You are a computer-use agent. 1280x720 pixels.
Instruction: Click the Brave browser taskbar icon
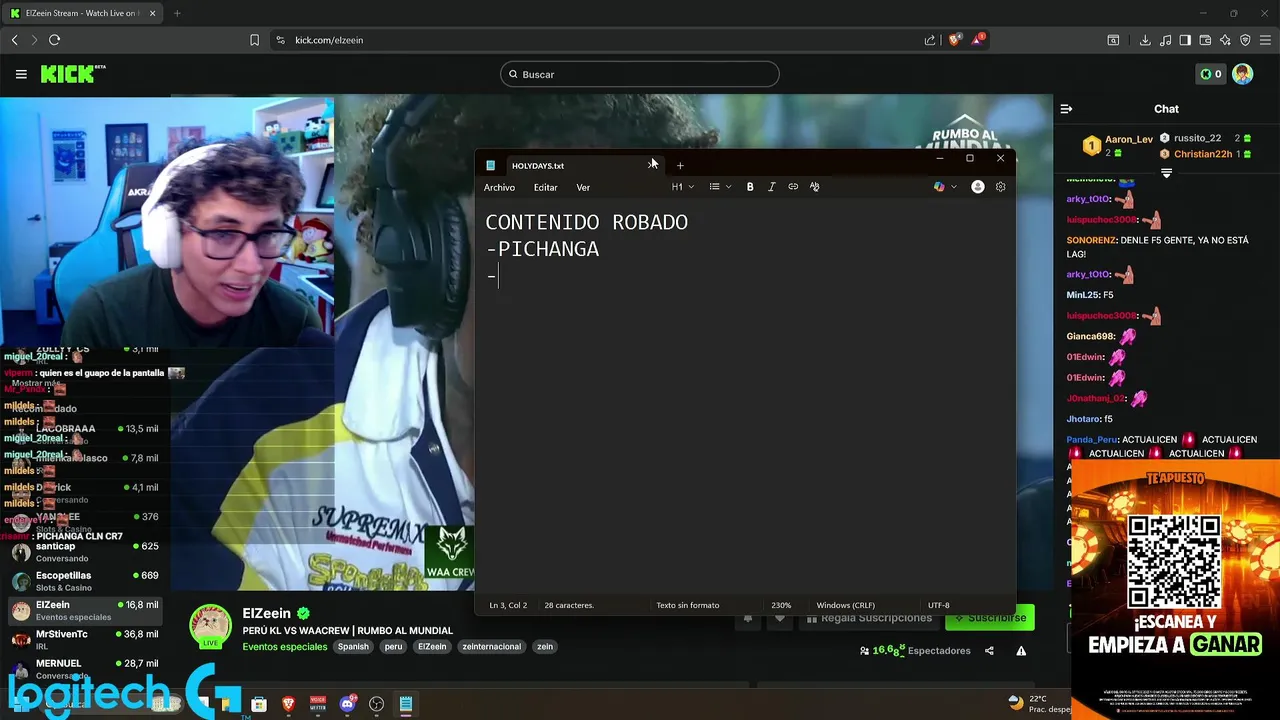click(x=288, y=704)
